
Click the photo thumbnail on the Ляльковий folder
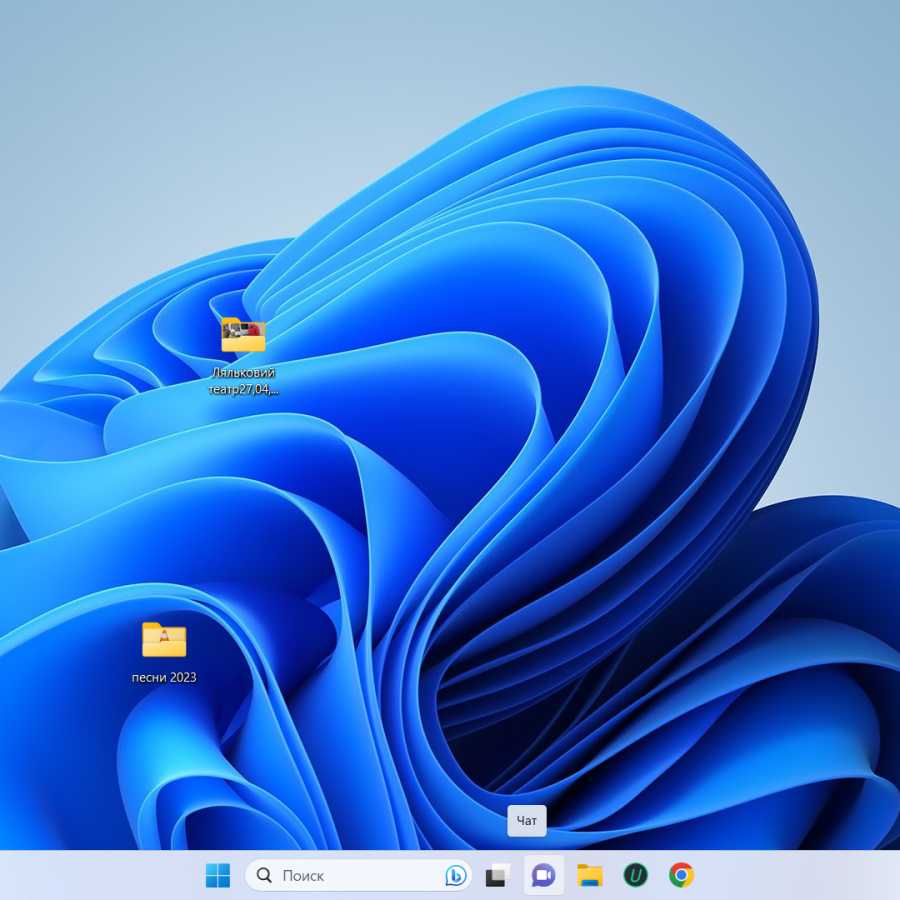coord(242,332)
